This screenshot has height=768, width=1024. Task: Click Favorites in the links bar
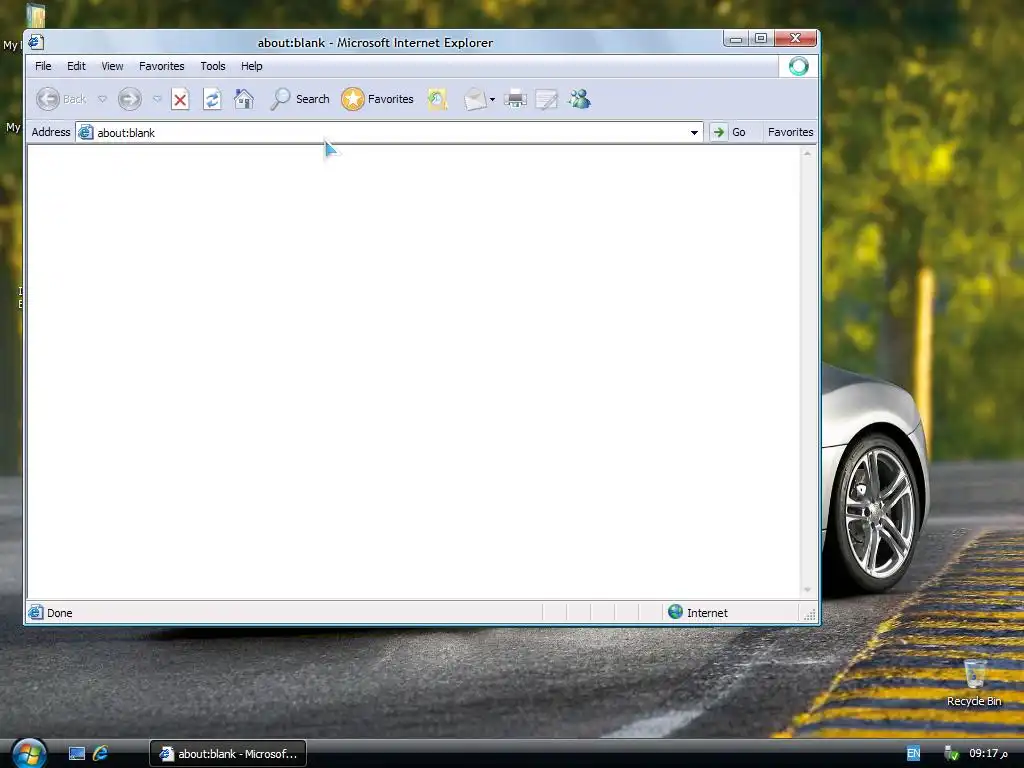coord(790,132)
